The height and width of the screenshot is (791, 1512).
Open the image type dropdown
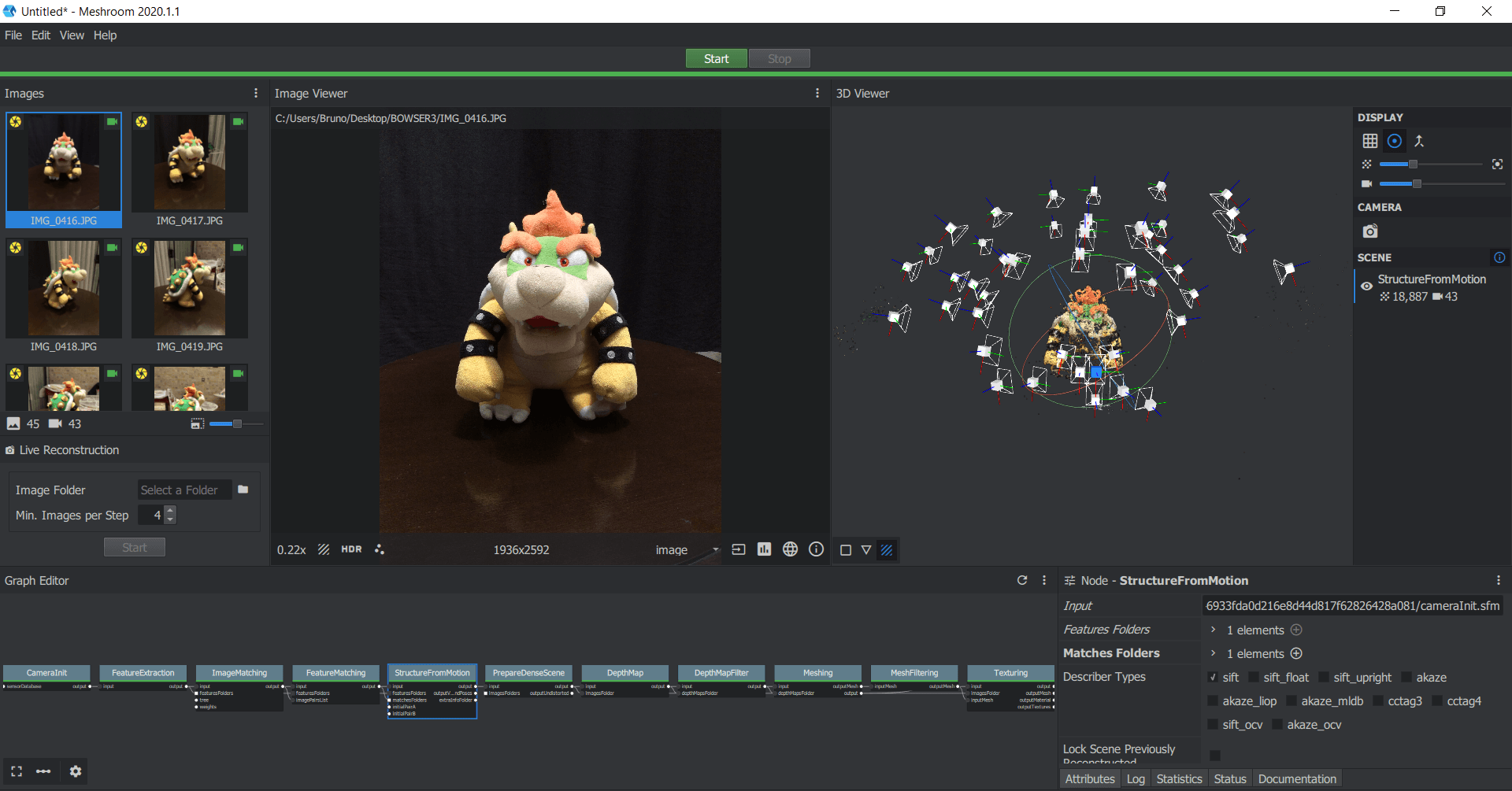point(687,549)
